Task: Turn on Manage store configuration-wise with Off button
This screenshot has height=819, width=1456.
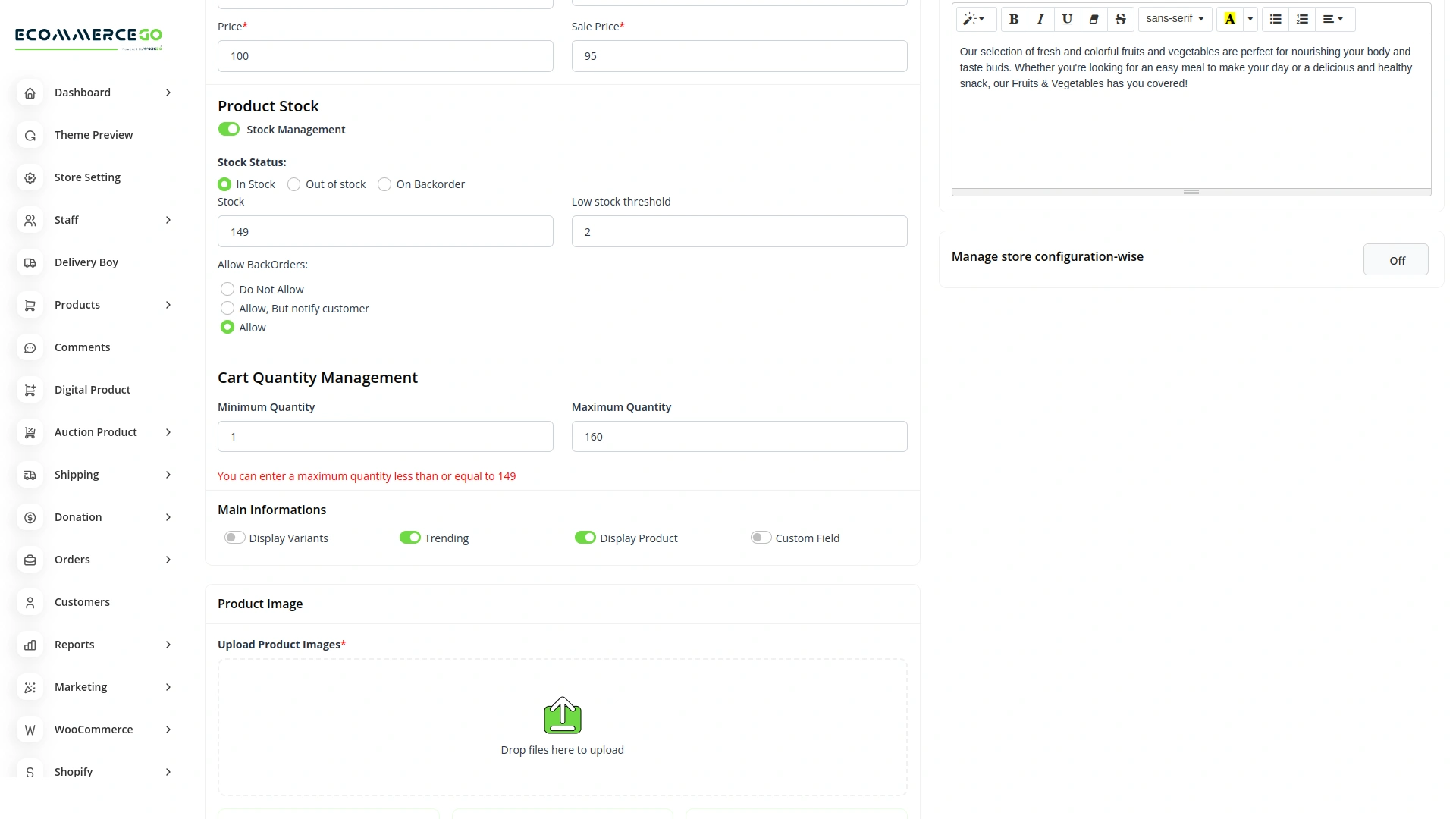Action: pos(1395,259)
